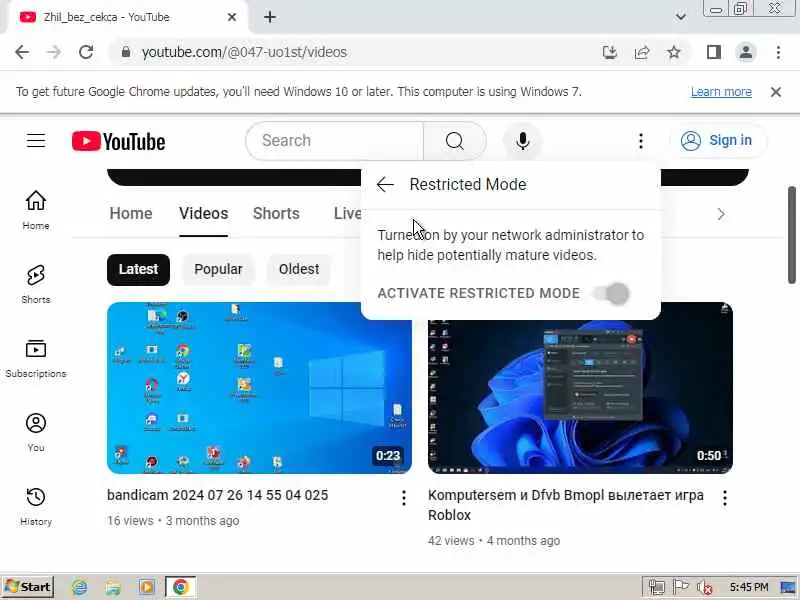The image size is (800, 600).
Task: Open the You section in sidebar
Action: click(x=36, y=432)
